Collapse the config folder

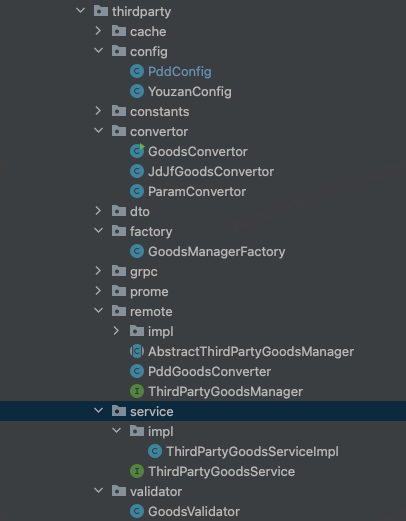98,51
